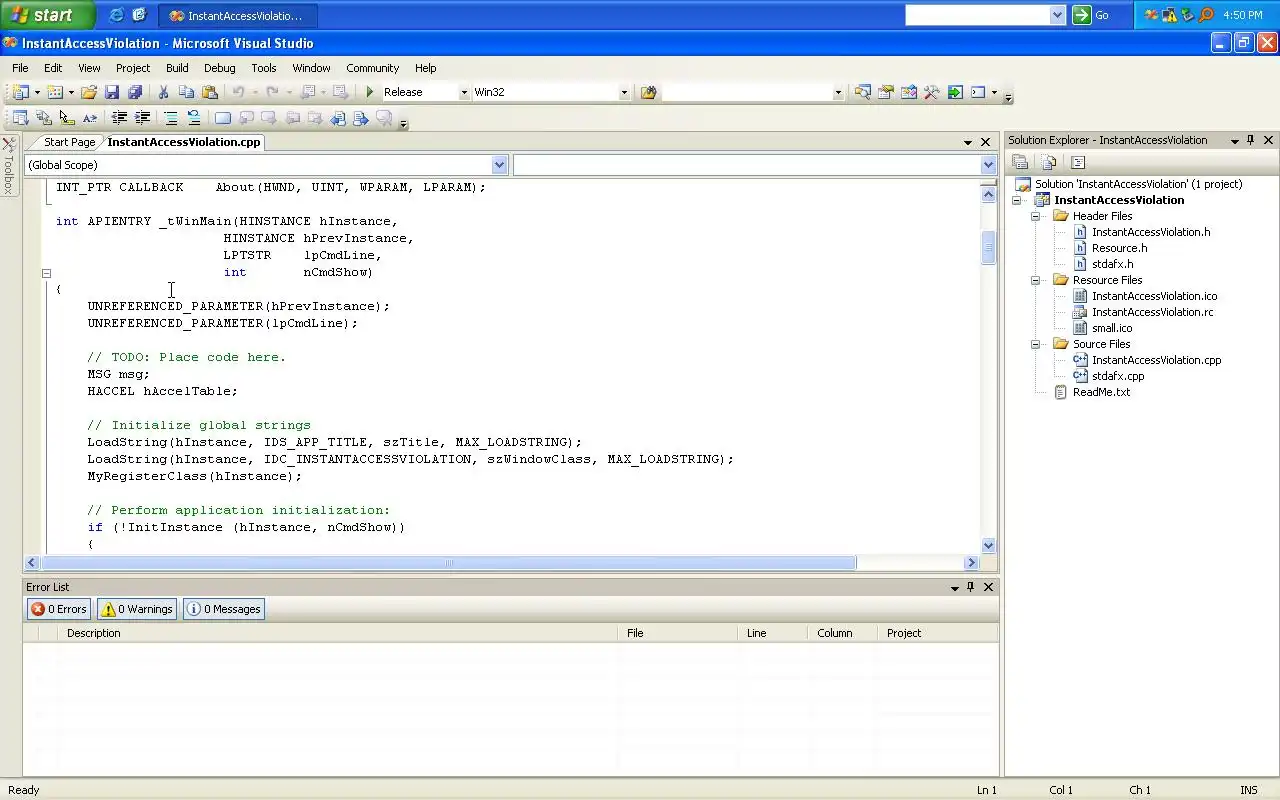Click the Decrease Line Indent icon

[x=119, y=118]
